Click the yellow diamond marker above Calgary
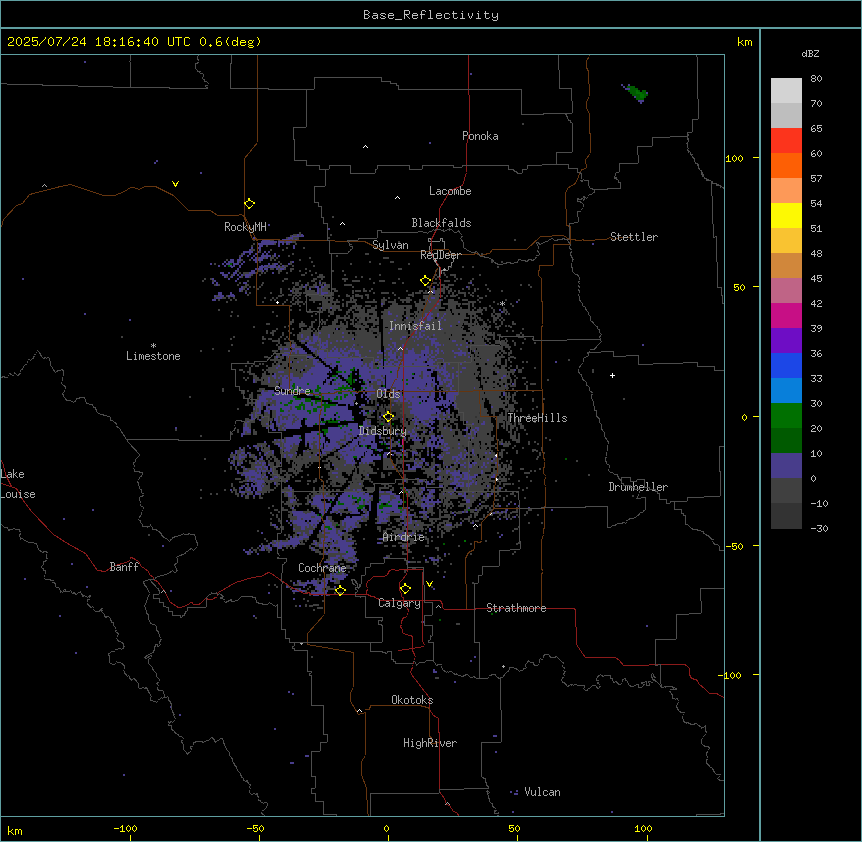862x842 pixels. coord(405,589)
